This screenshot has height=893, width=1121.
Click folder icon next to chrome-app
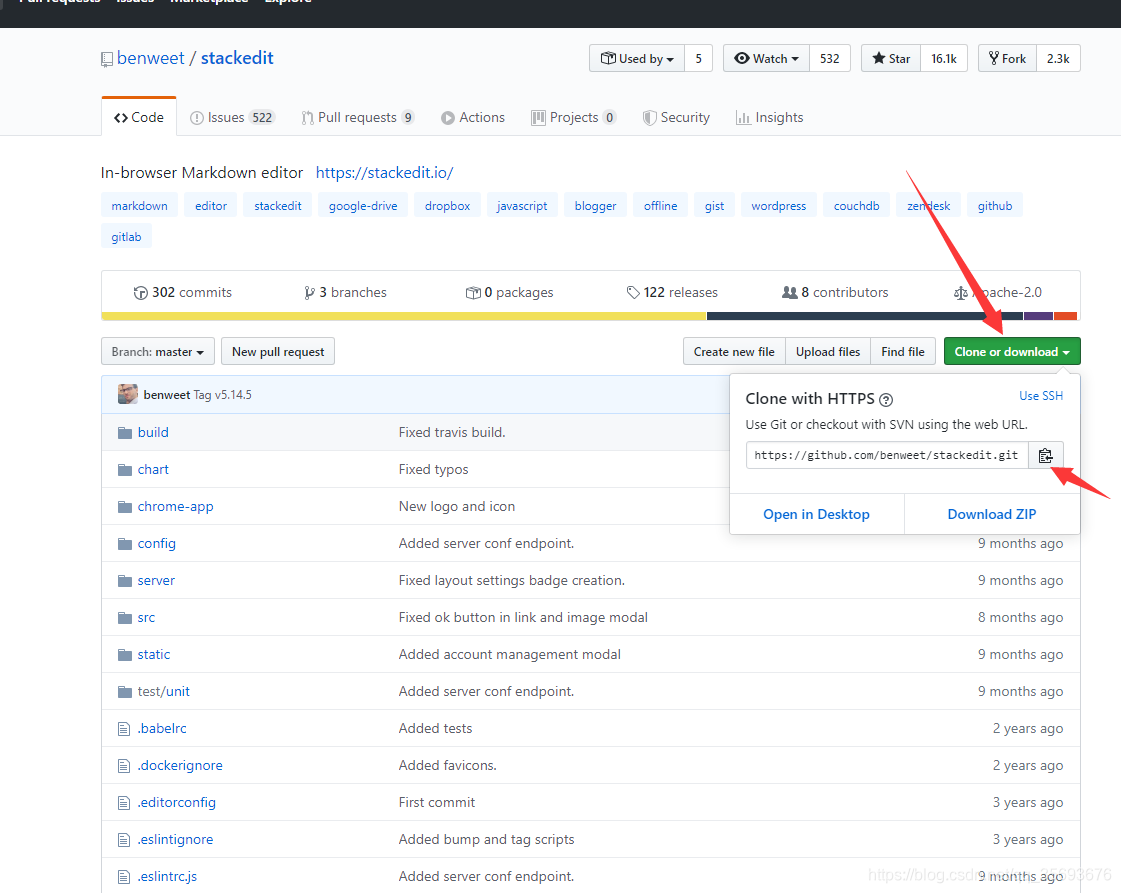click(x=125, y=507)
